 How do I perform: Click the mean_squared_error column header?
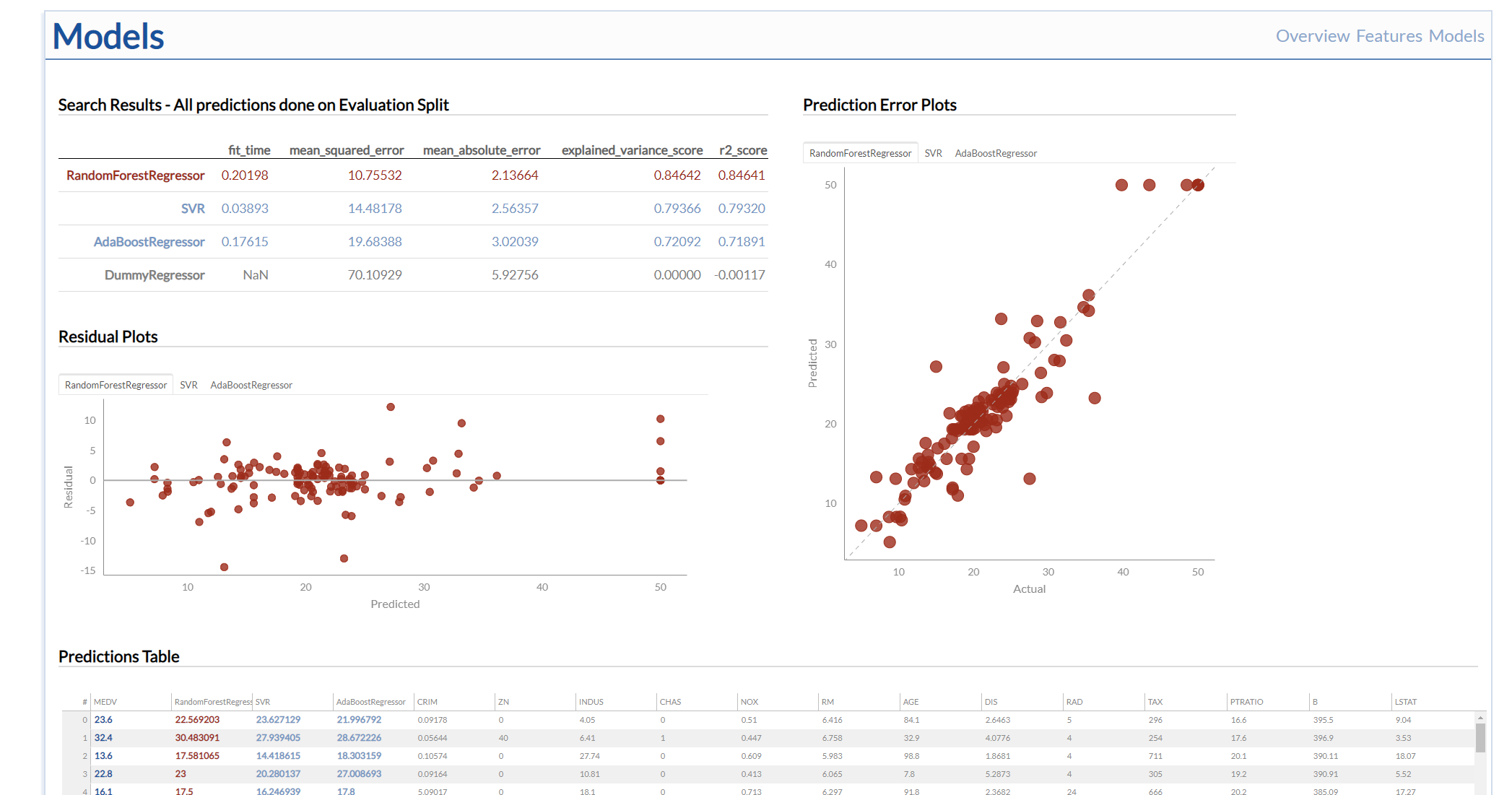(x=347, y=150)
